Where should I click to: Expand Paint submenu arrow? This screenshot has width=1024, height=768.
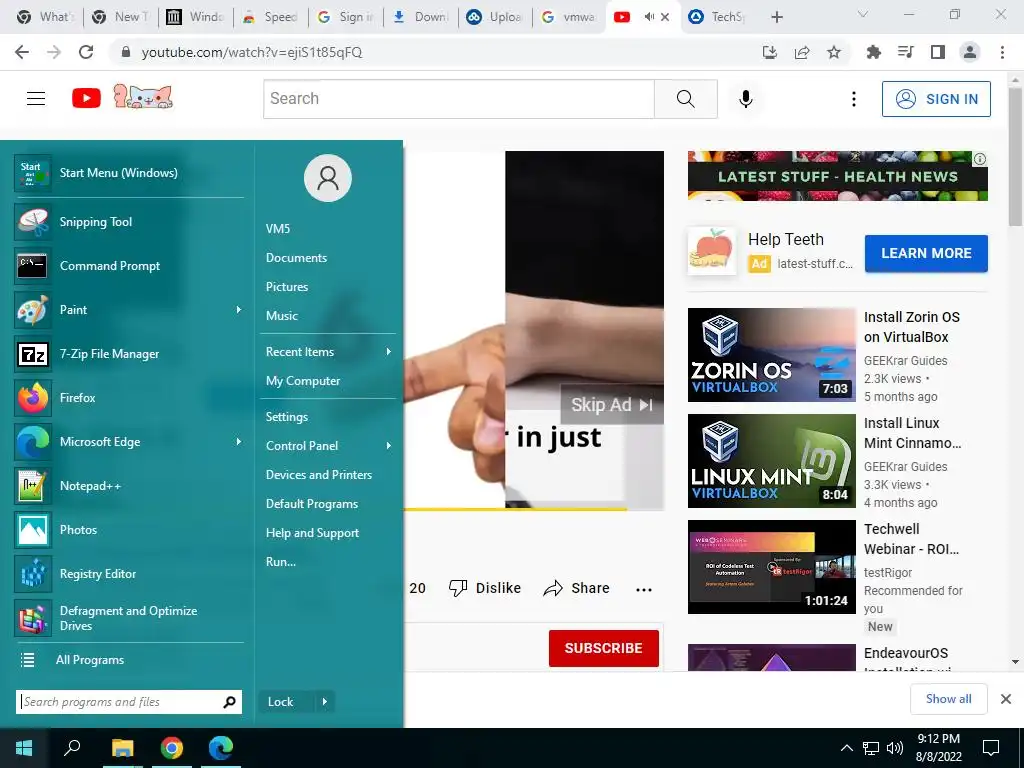click(238, 310)
